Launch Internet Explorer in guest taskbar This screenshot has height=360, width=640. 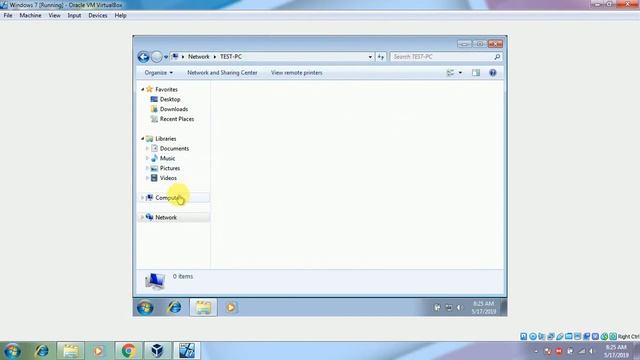click(x=175, y=307)
